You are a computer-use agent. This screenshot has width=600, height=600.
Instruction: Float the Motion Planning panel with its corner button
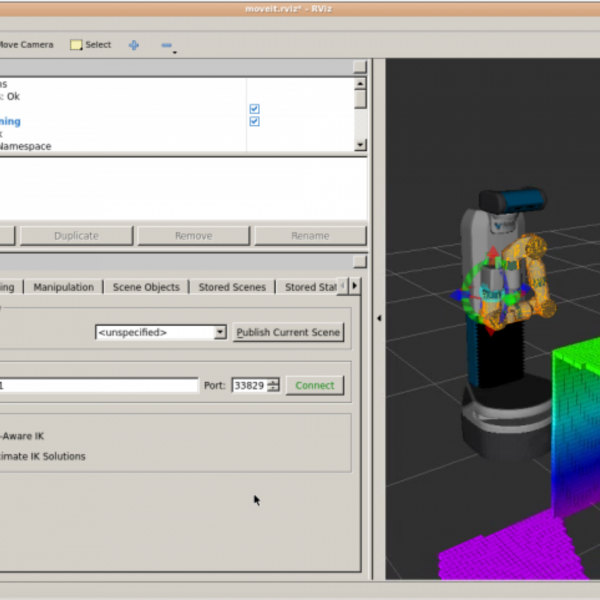point(360,262)
